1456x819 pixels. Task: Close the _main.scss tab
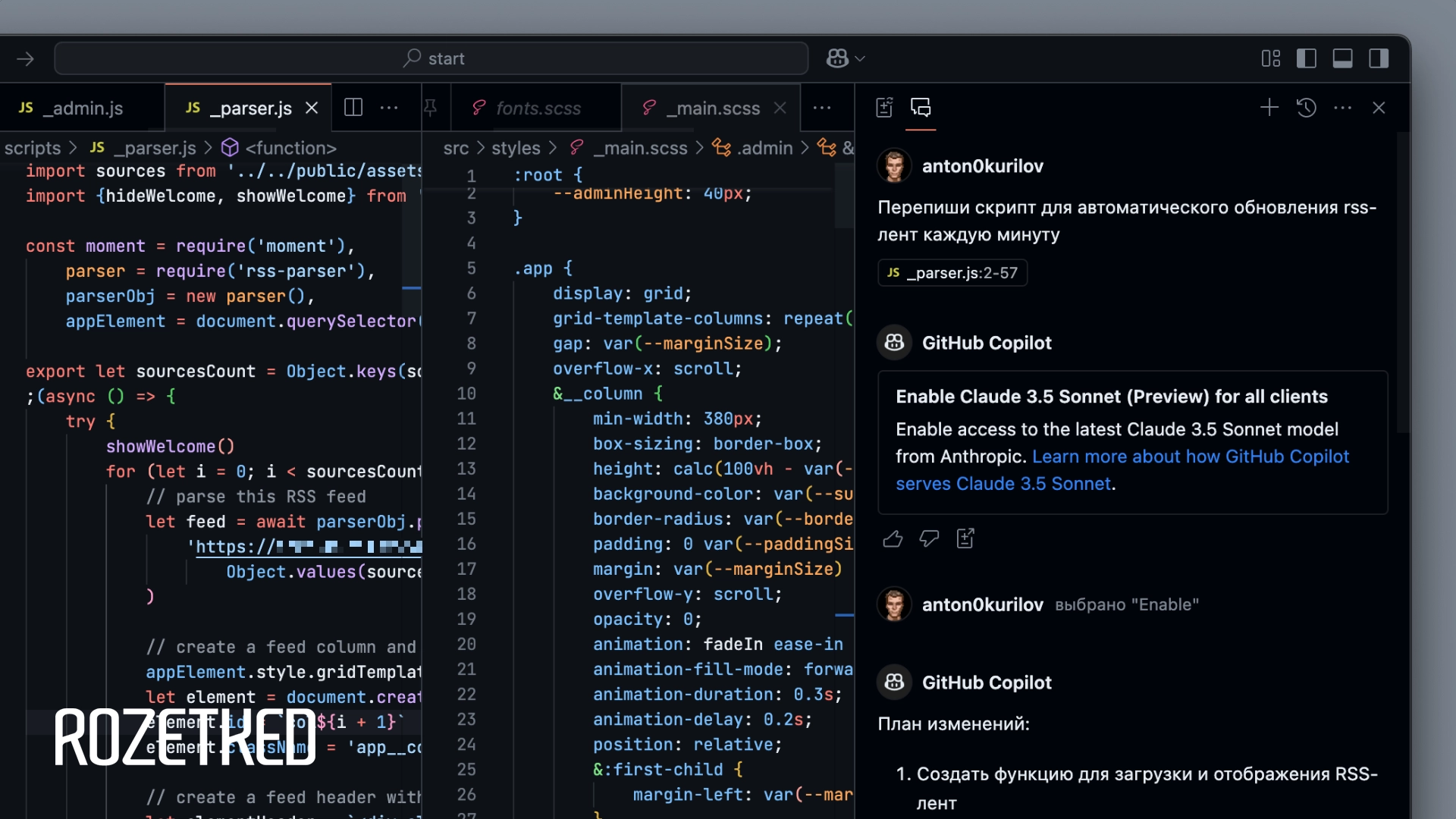point(780,108)
